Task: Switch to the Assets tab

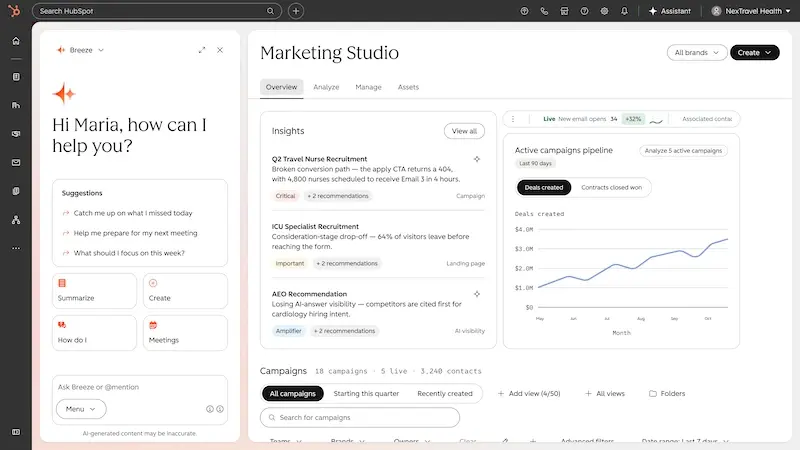Action: pyautogui.click(x=408, y=87)
